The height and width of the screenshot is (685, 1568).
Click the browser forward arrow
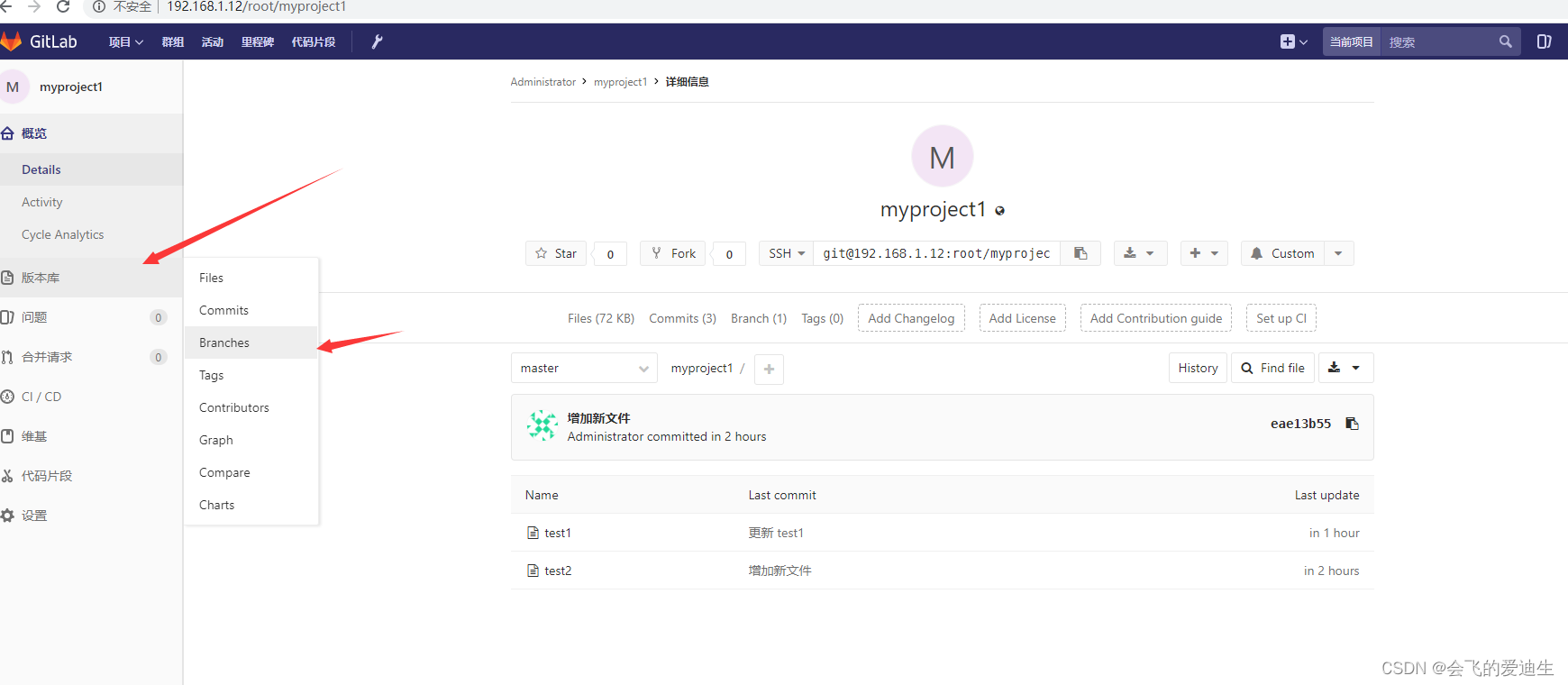tap(34, 6)
